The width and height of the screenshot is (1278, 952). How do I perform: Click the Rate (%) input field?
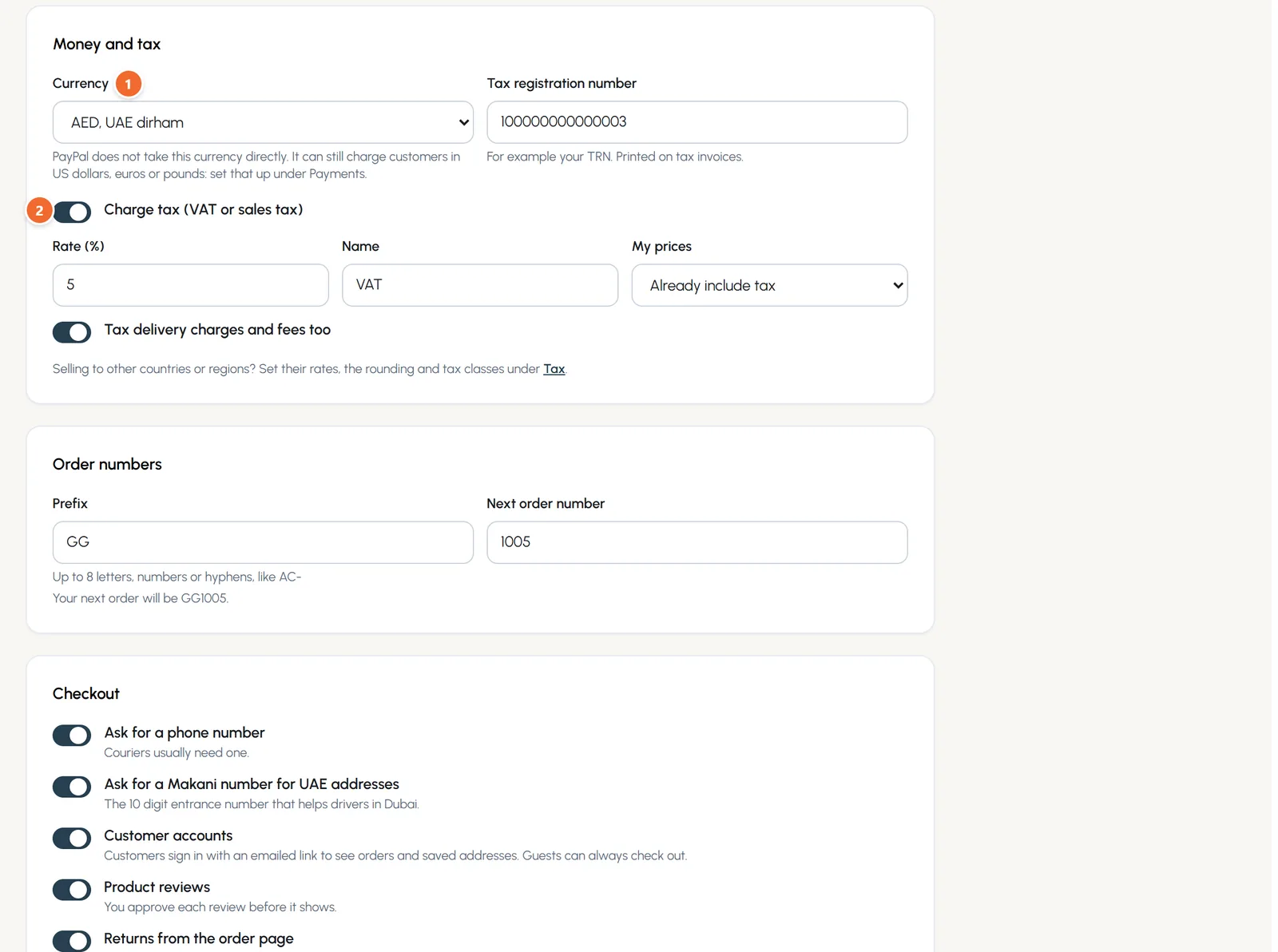pos(190,285)
